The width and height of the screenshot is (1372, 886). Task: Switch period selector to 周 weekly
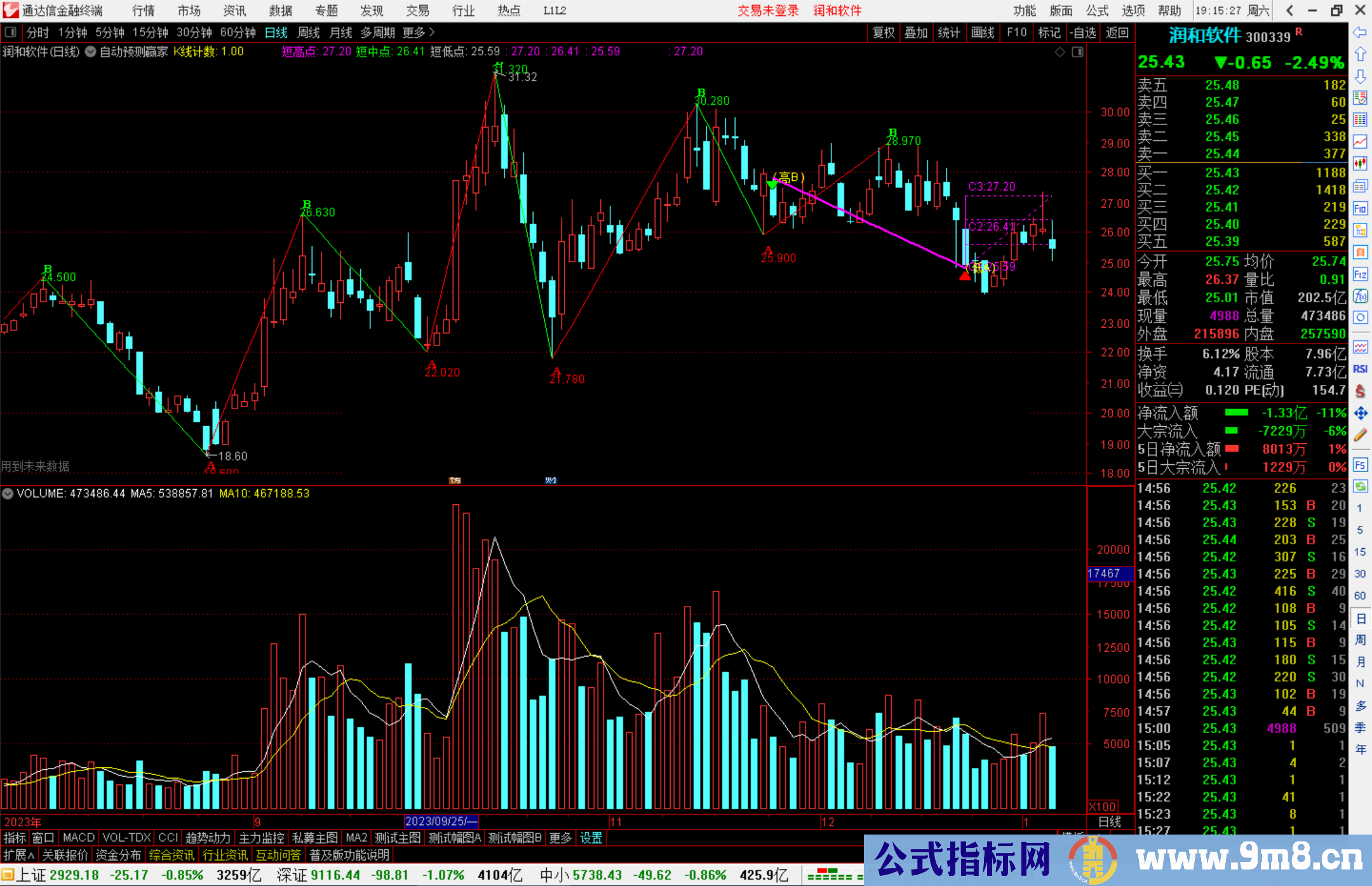[1360, 640]
